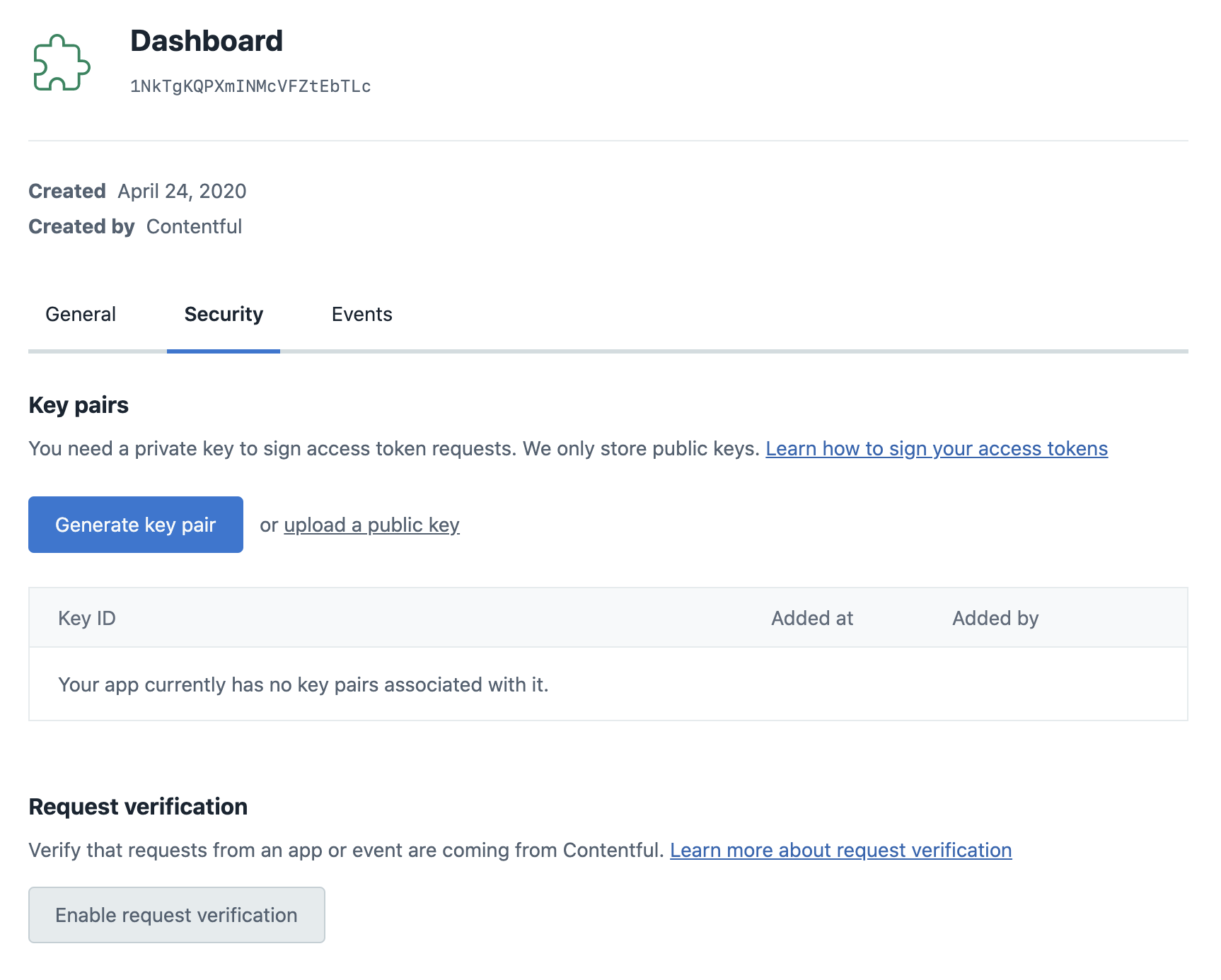Click the Added by column header
Viewport: 1221px width, 980px height.
click(995, 617)
